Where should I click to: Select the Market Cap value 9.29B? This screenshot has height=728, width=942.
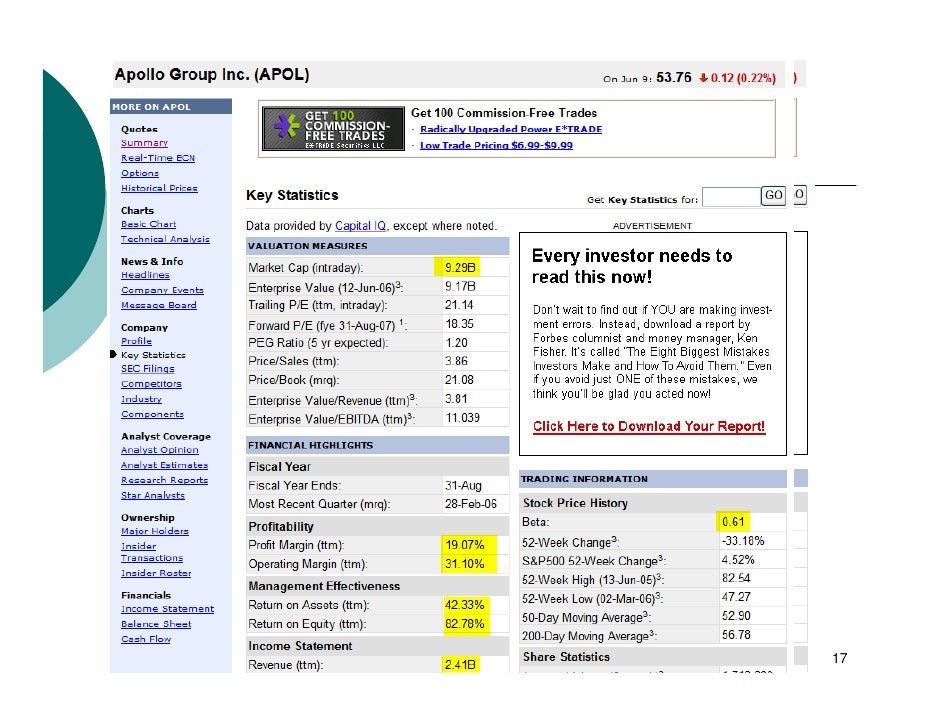(460, 268)
